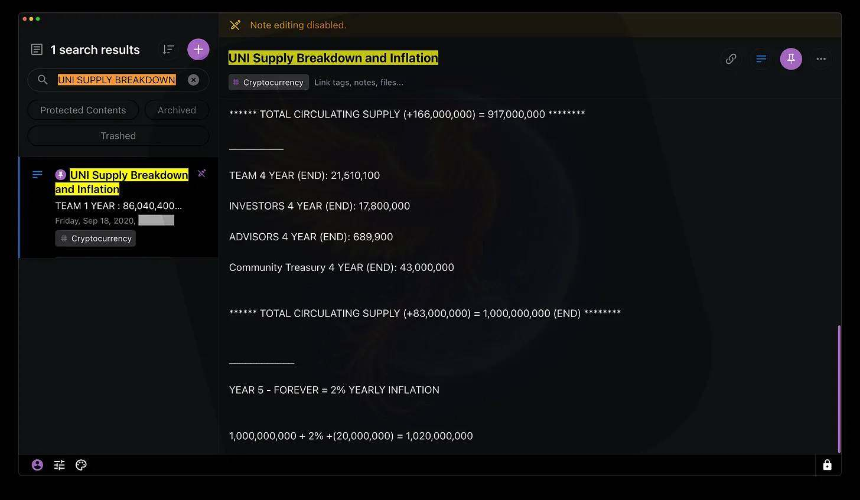Click the Cryptocurrency tag under note title
Viewport: 860px width, 500px height.
pyautogui.click(x=268, y=82)
